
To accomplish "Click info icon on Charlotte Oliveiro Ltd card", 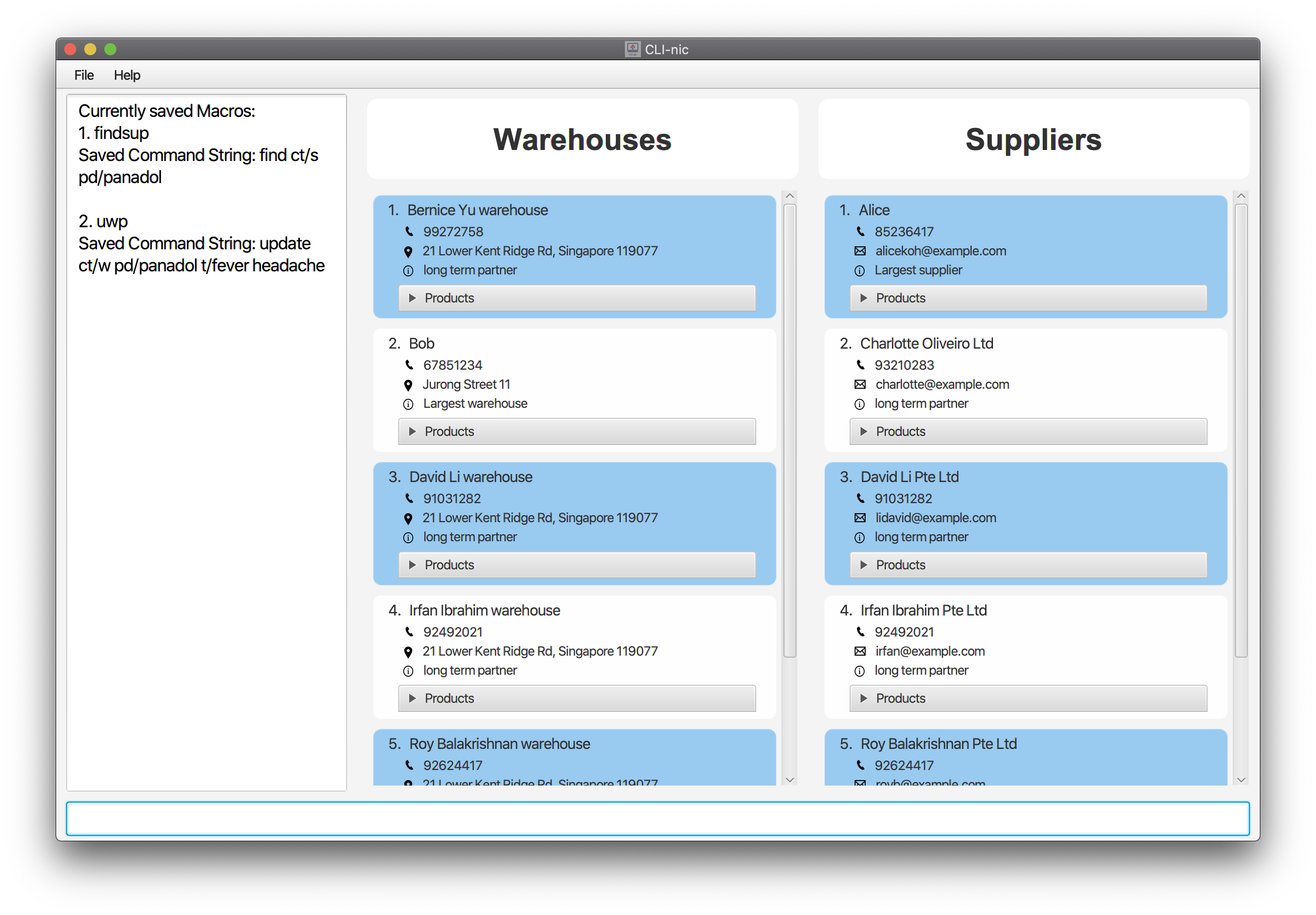I will pos(860,404).
